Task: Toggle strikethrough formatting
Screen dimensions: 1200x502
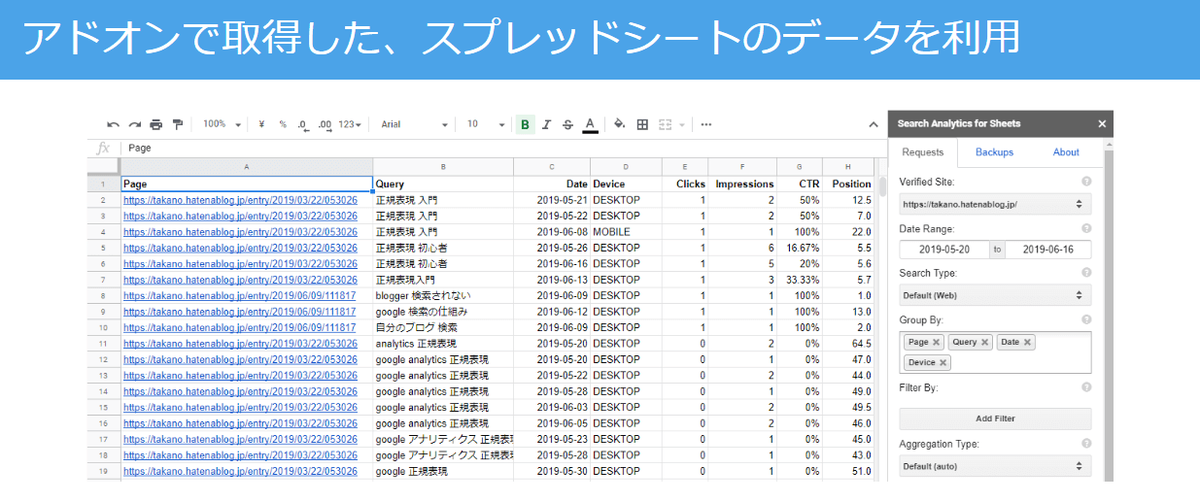Action: [568, 125]
